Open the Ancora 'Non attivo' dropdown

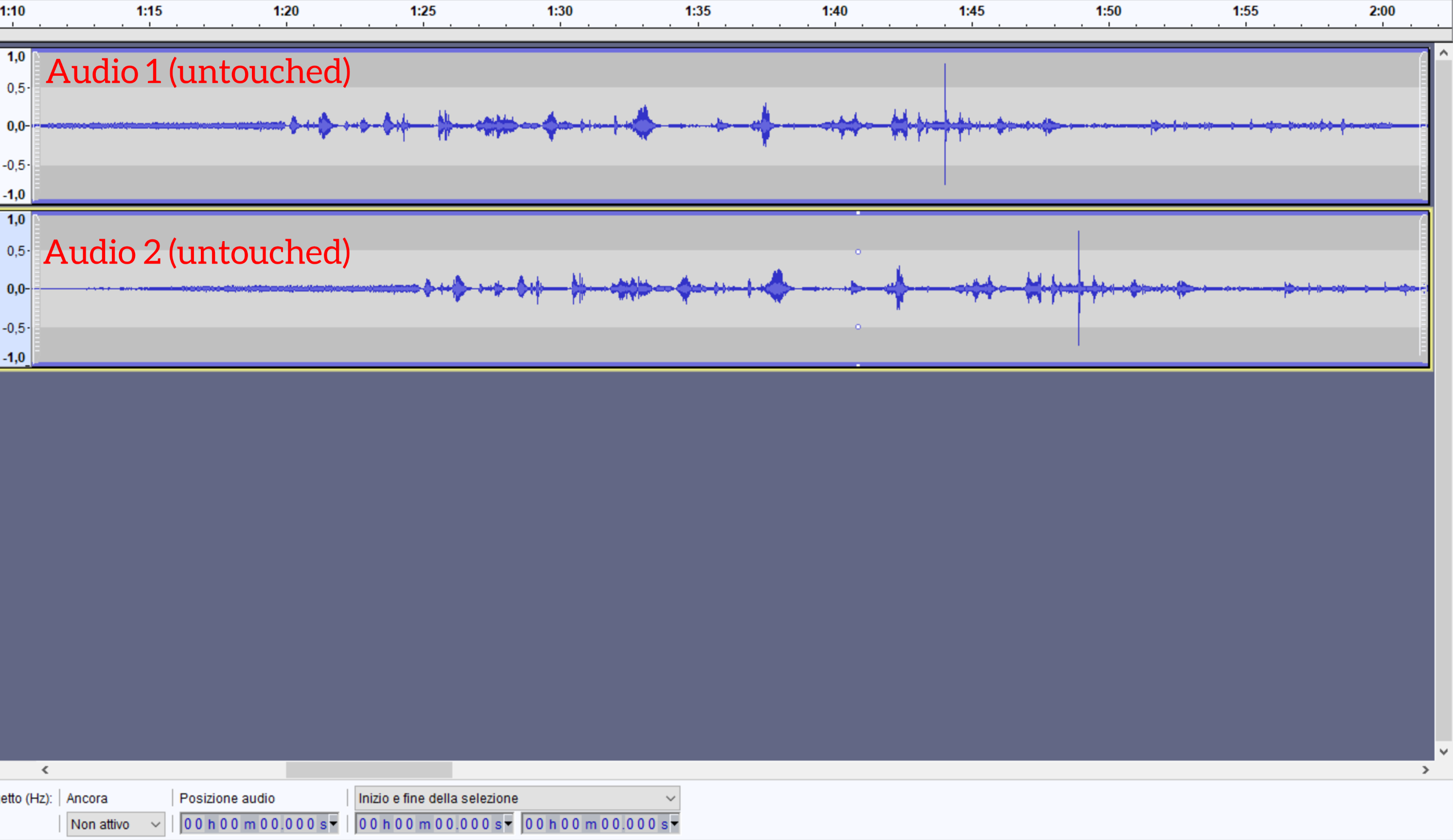[115, 824]
